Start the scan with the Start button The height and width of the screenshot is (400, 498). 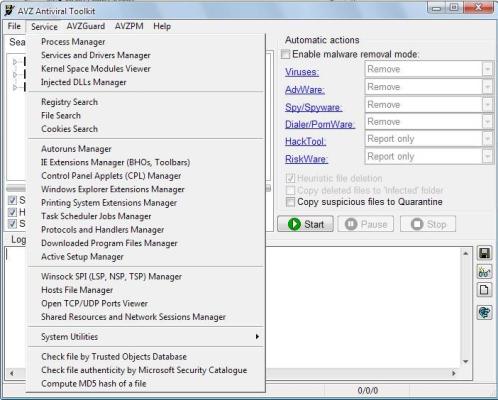[x=305, y=224]
